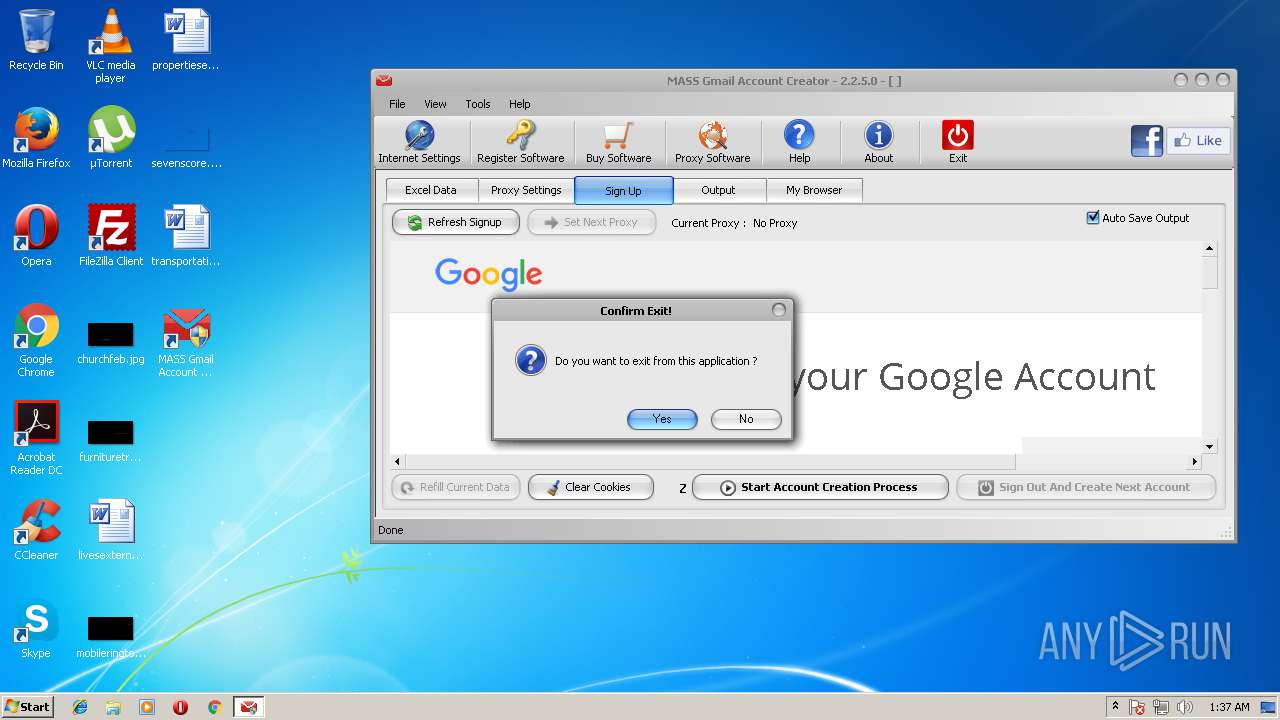
Task: Launch CCleaner desktop shortcut
Action: (x=36, y=530)
